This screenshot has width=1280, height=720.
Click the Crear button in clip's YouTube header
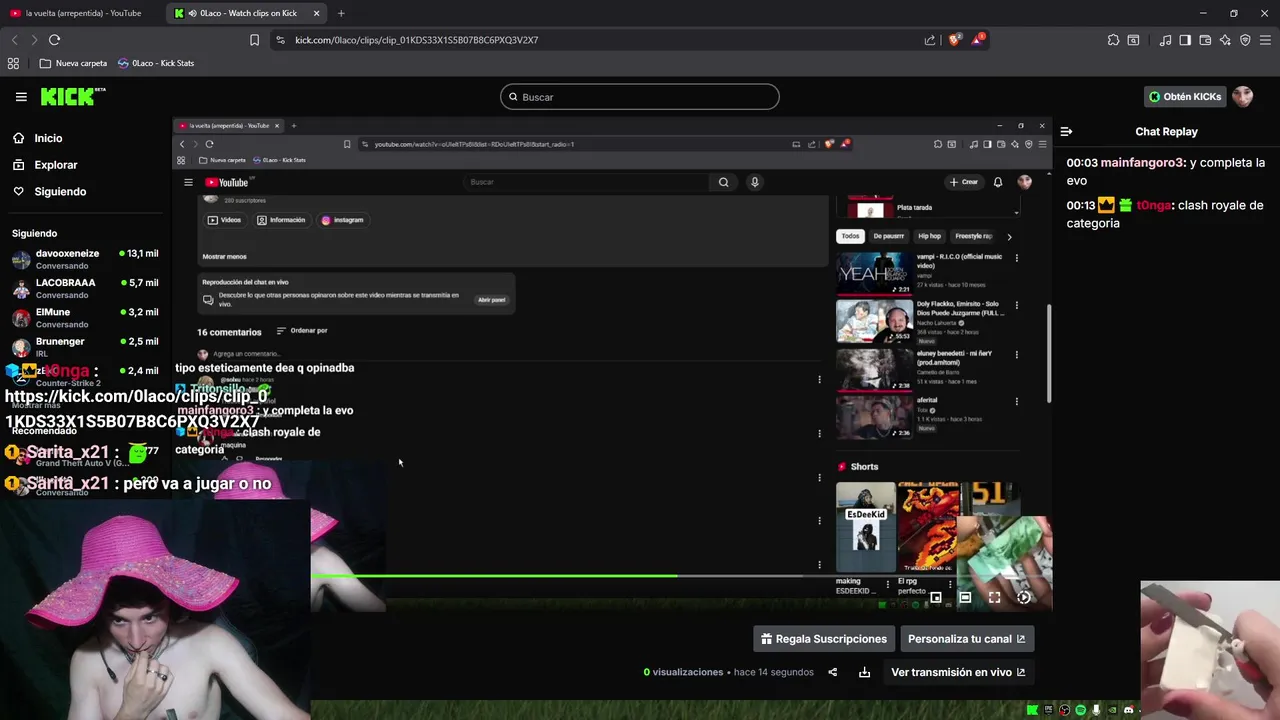[964, 182]
